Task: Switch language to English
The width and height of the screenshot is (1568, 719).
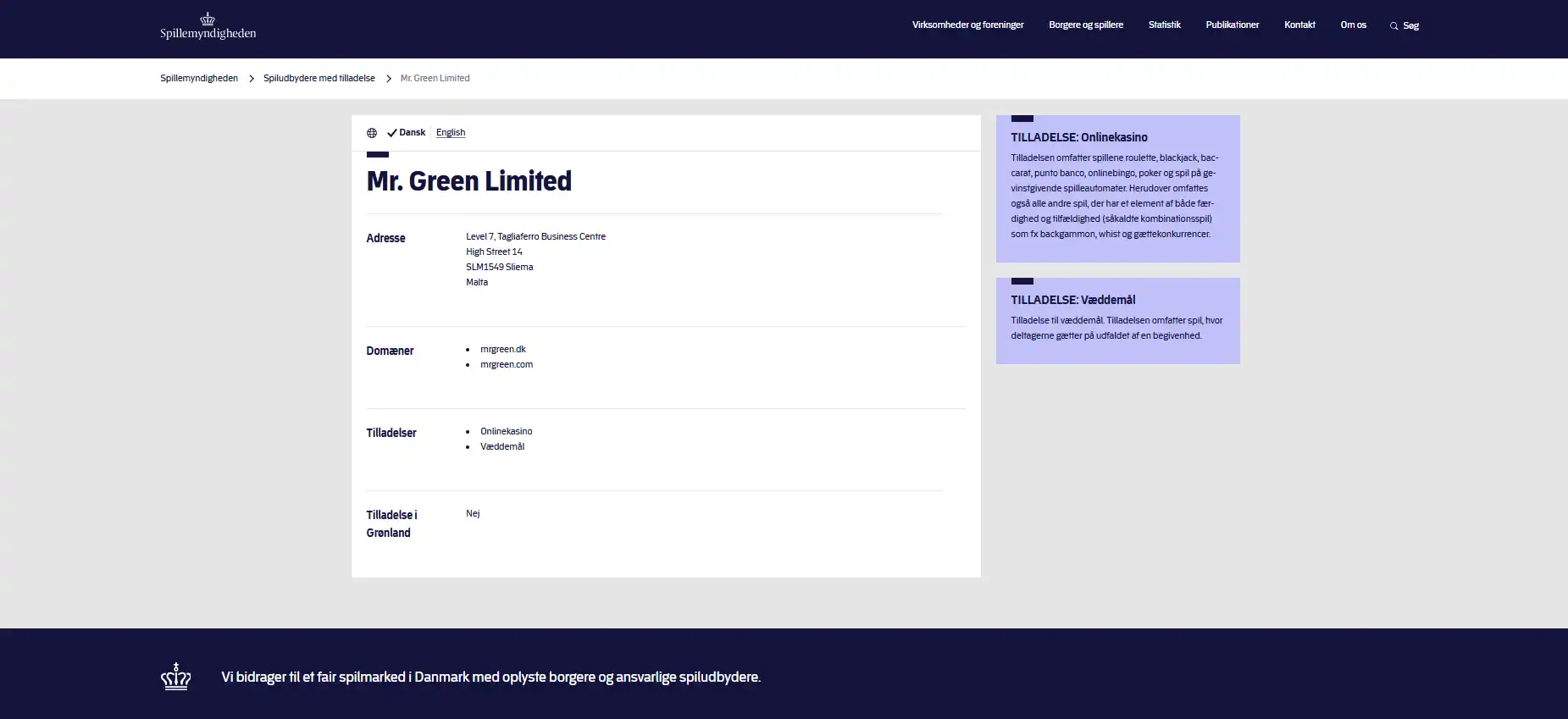Action: pyautogui.click(x=451, y=133)
